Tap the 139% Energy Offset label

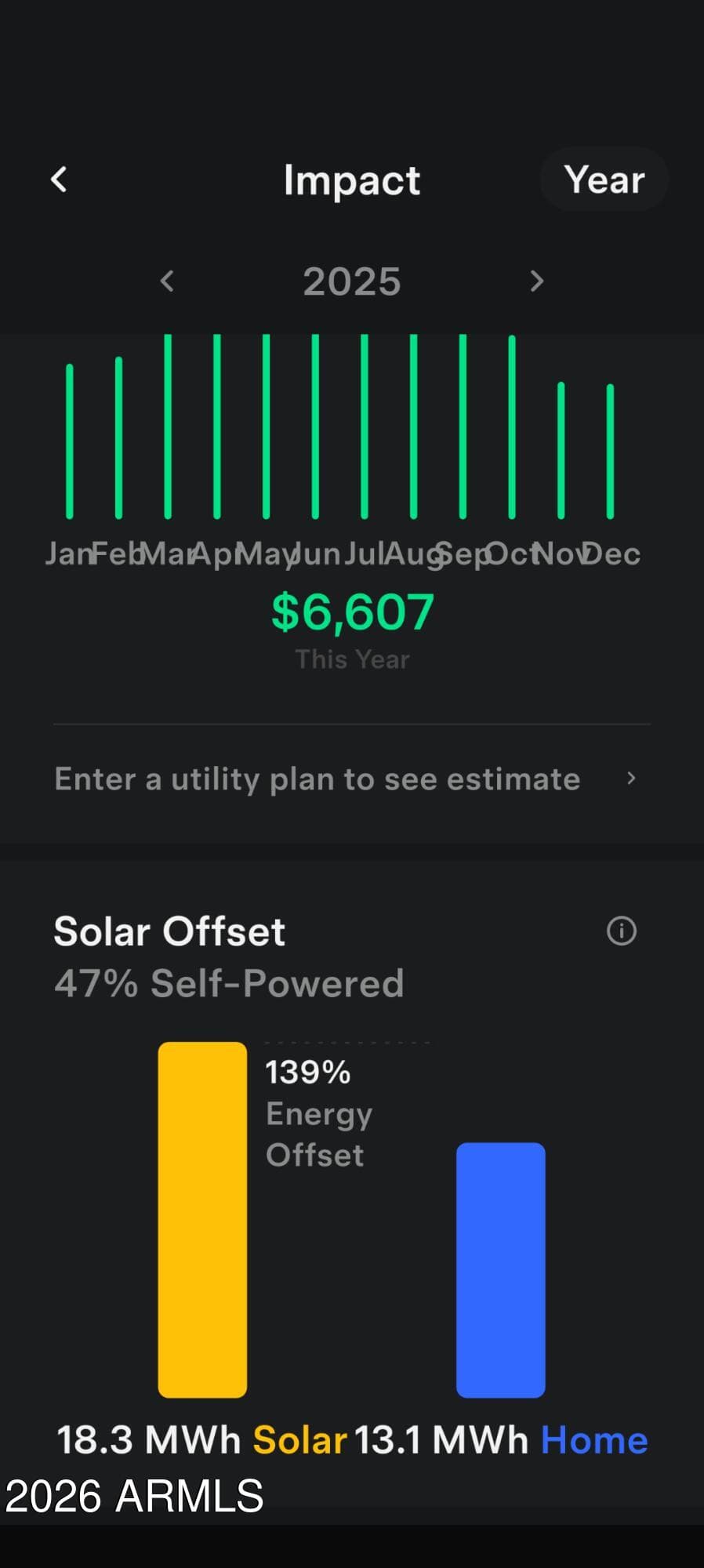319,1113
